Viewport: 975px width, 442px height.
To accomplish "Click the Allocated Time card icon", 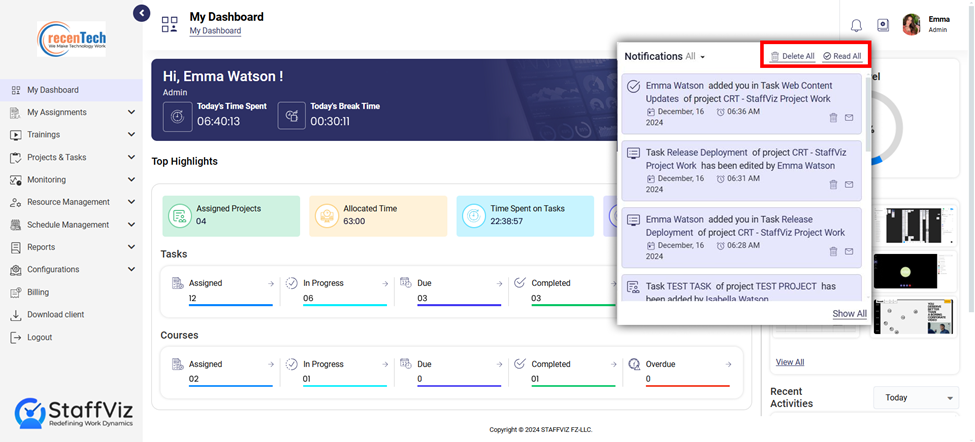I will pyautogui.click(x=326, y=216).
